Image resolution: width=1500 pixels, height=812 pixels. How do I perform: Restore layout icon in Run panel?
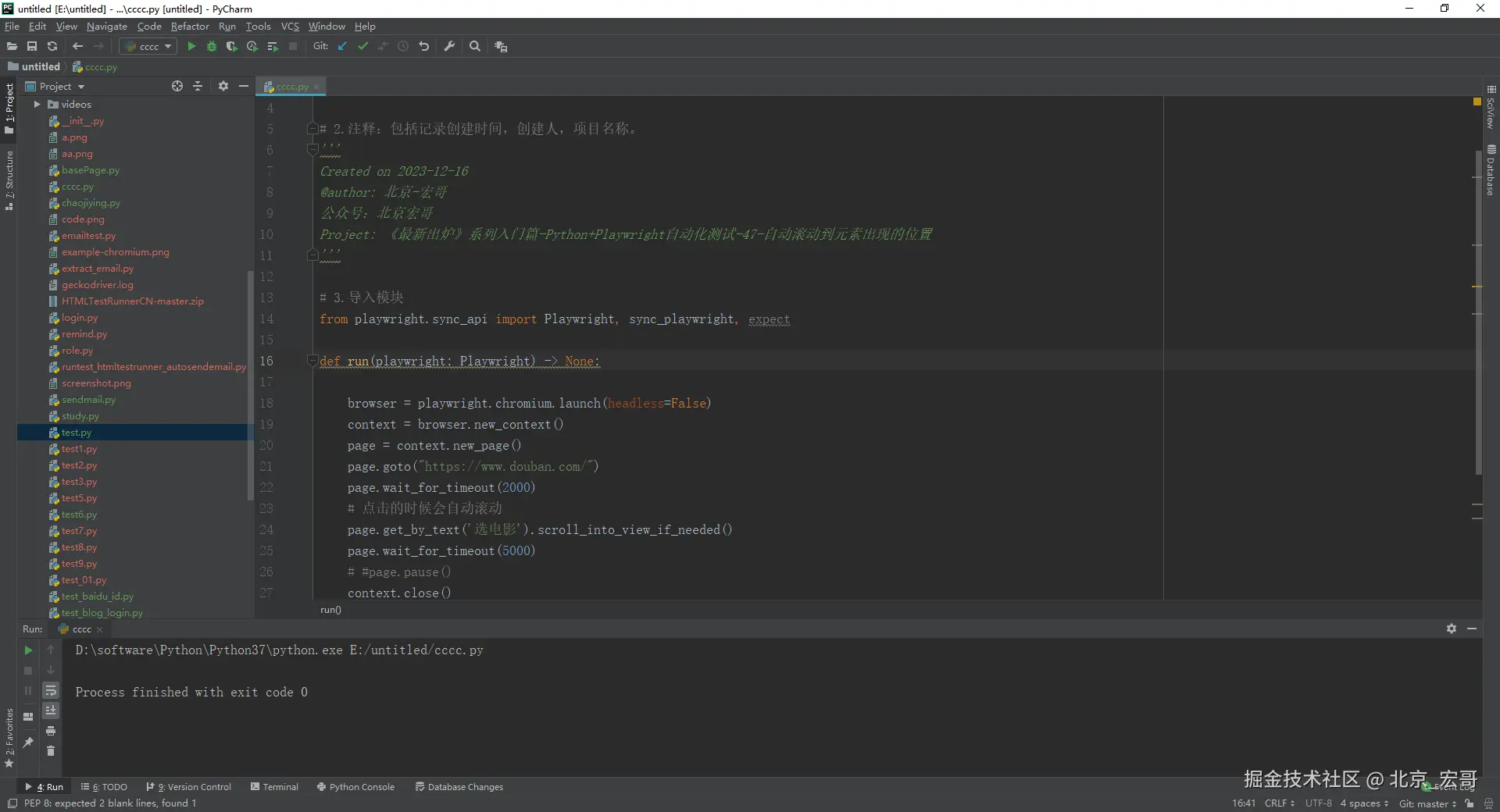[28, 717]
